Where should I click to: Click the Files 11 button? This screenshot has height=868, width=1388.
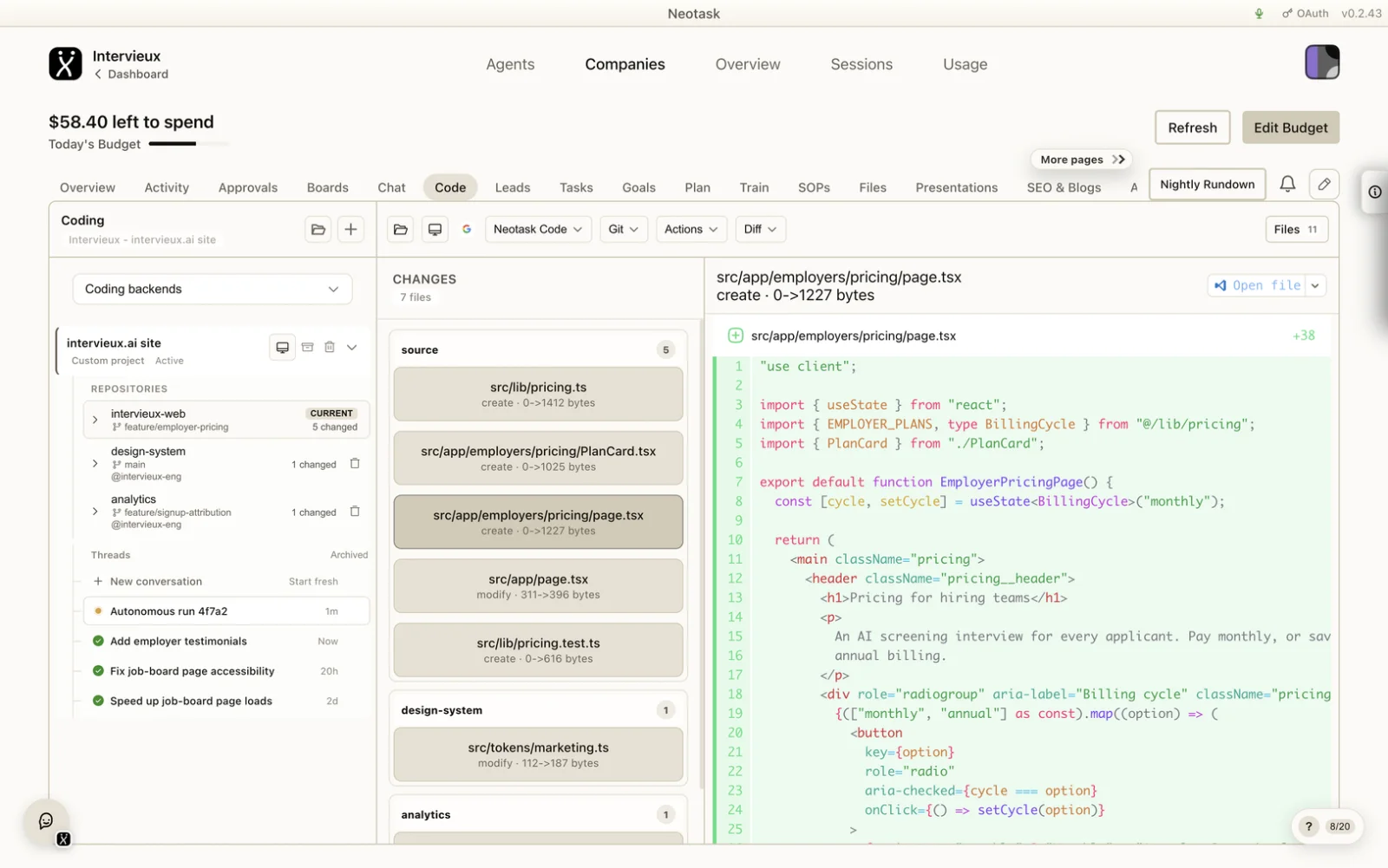tap(1296, 230)
